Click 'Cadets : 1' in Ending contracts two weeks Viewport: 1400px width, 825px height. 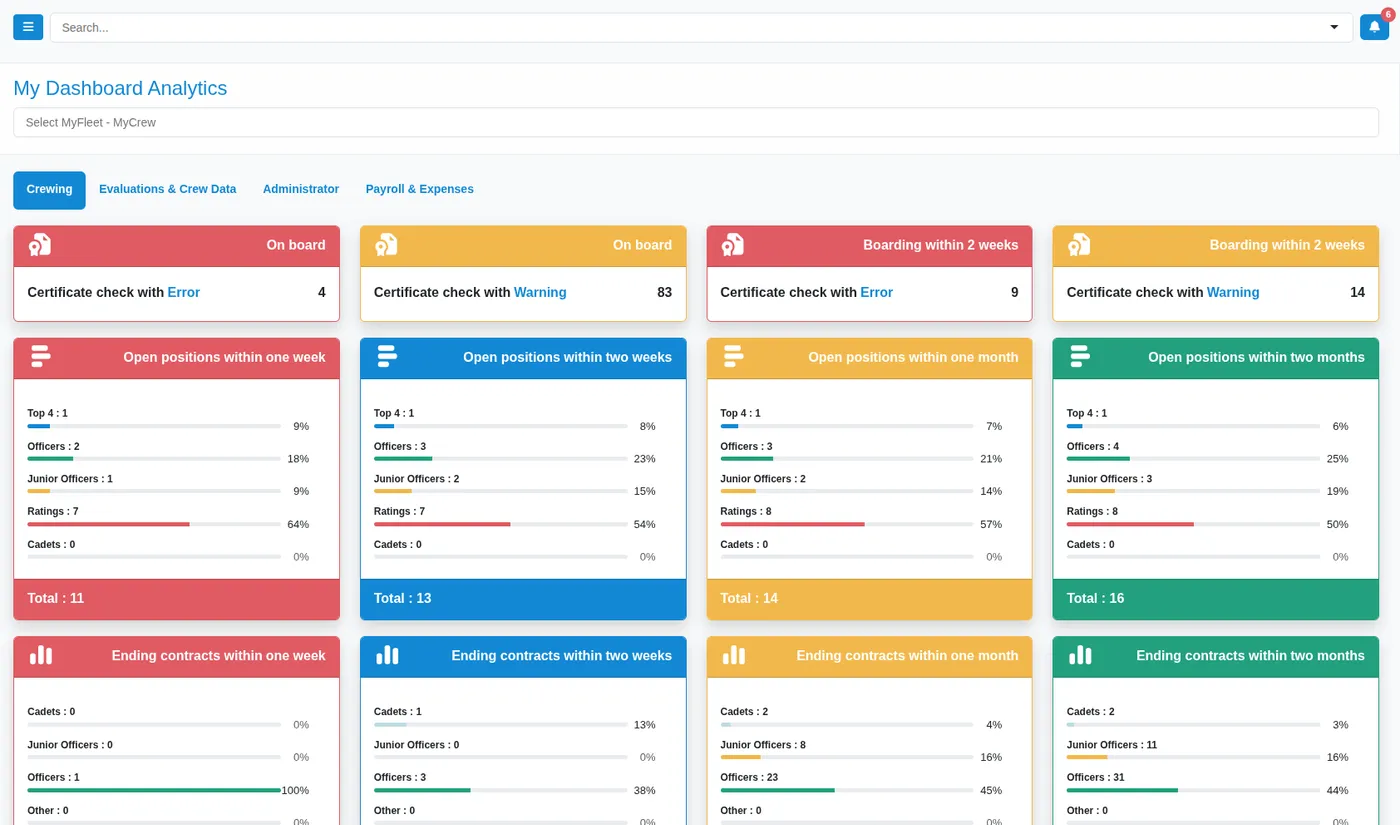coord(398,712)
